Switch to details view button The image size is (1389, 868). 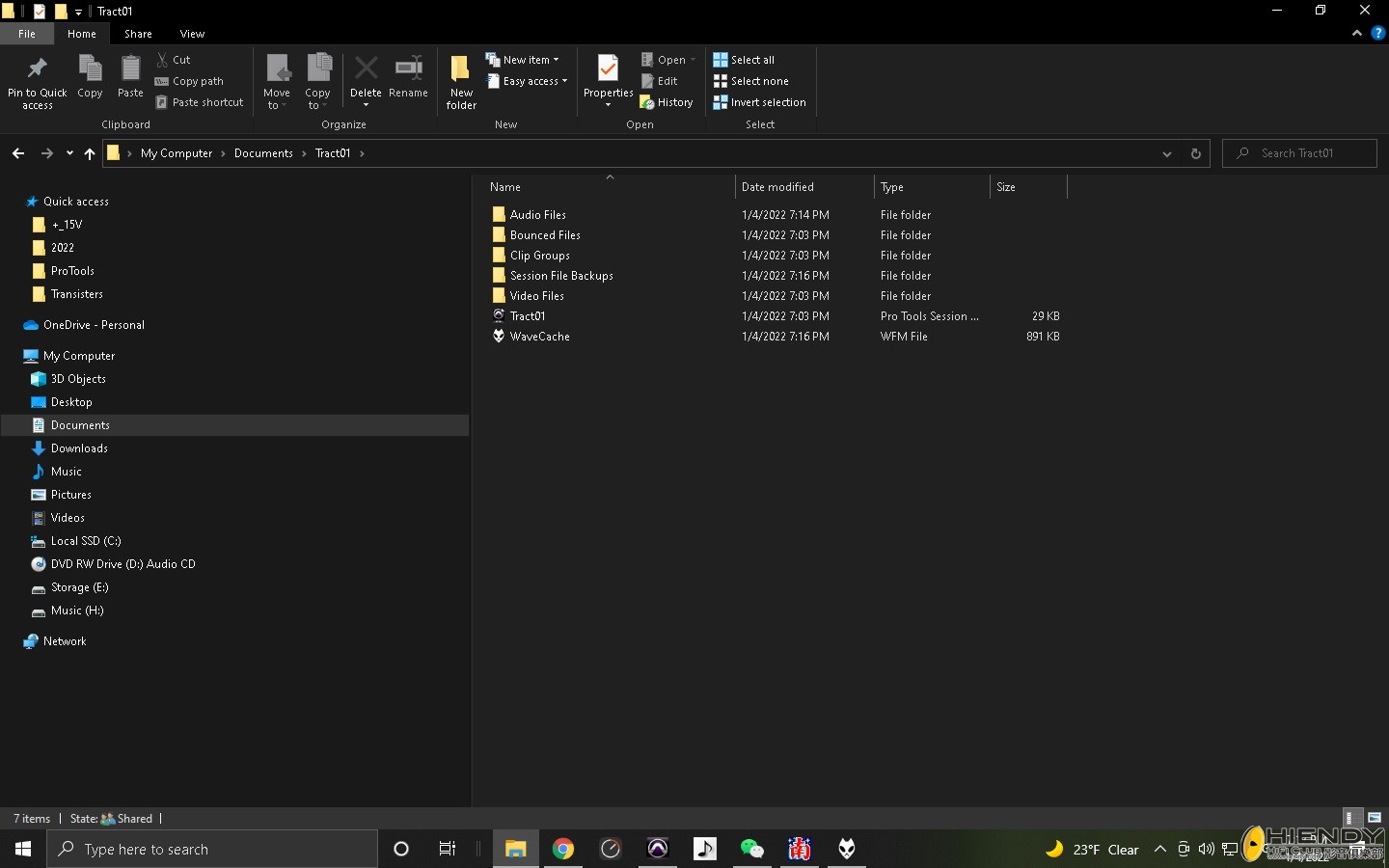(1352, 818)
